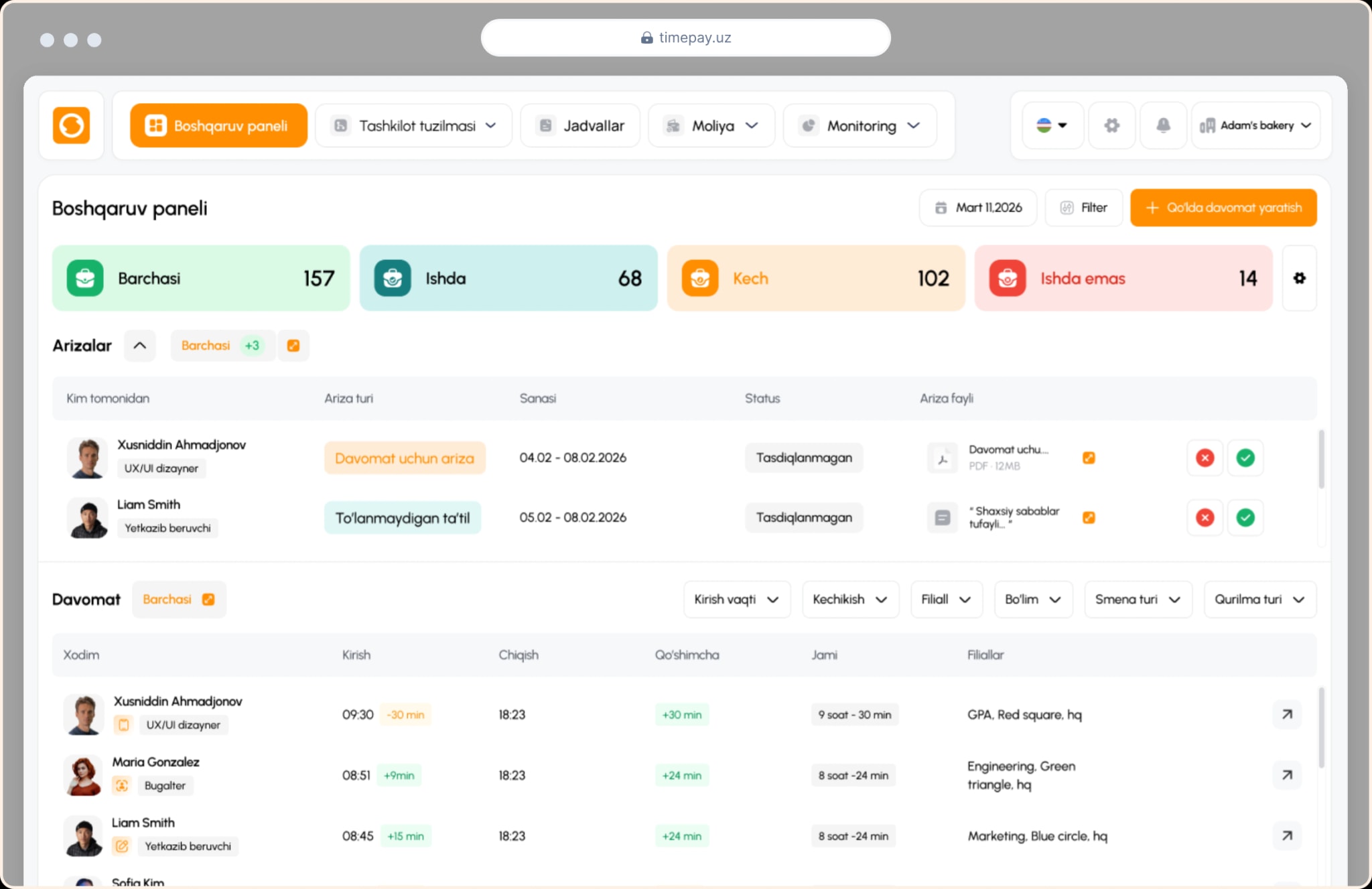Screen dimensions: 1372x889
Task: Select the Kech 102 summary card
Action: 816,278
